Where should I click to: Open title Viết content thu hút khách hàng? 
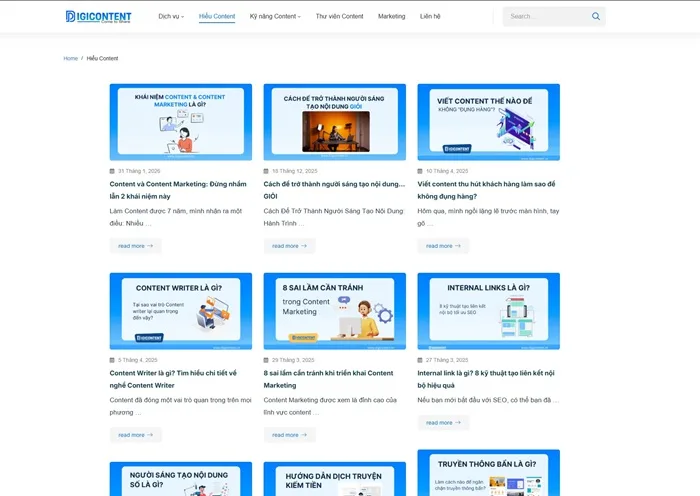pos(487,190)
